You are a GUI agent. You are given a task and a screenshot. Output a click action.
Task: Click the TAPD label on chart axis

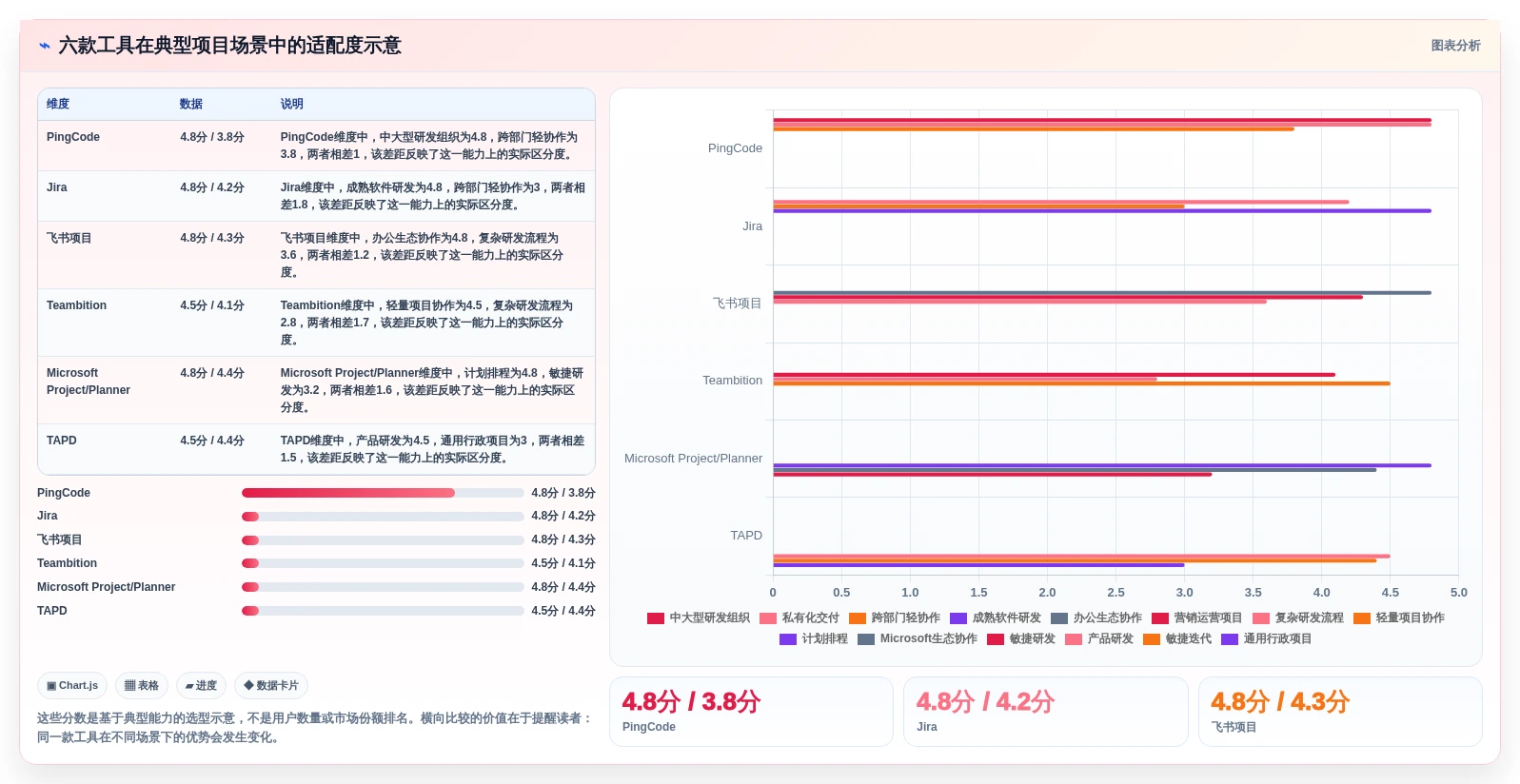[x=746, y=536]
